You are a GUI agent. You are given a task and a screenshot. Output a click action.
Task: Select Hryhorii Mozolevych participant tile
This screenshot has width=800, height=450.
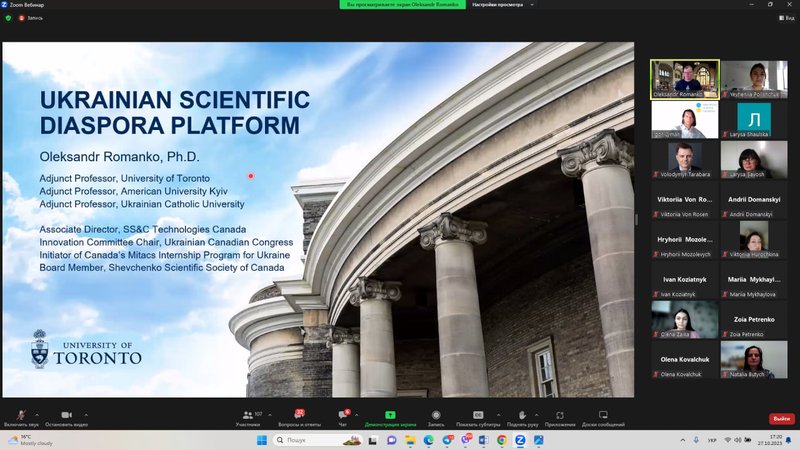(685, 240)
